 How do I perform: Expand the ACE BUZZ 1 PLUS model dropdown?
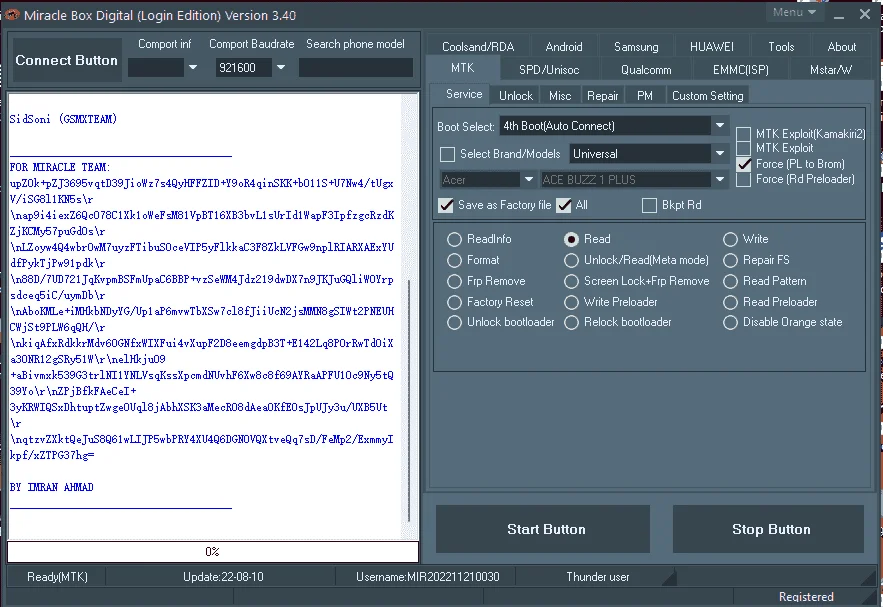[x=720, y=180]
